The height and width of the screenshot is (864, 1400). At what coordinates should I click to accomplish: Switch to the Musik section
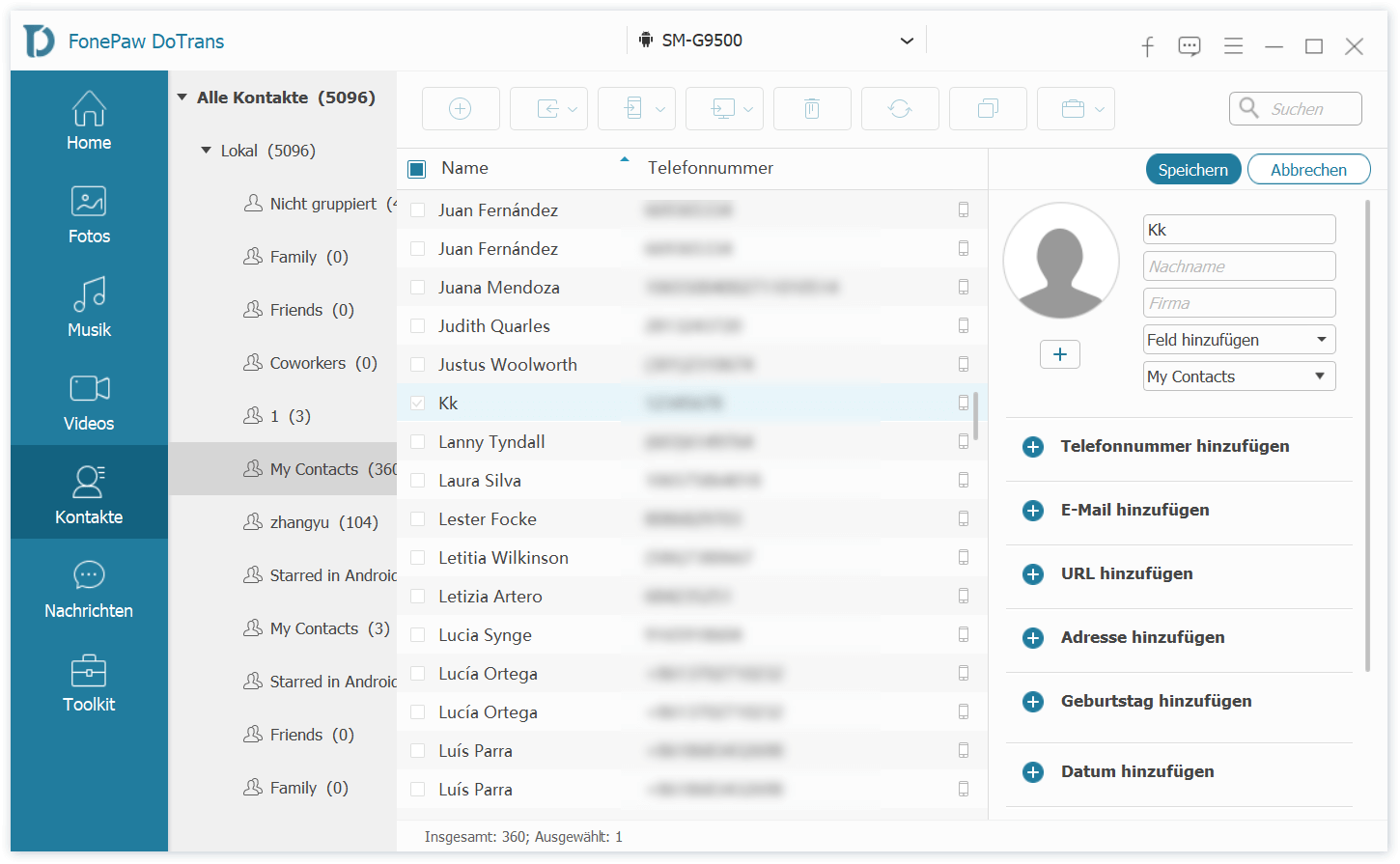pos(89,308)
